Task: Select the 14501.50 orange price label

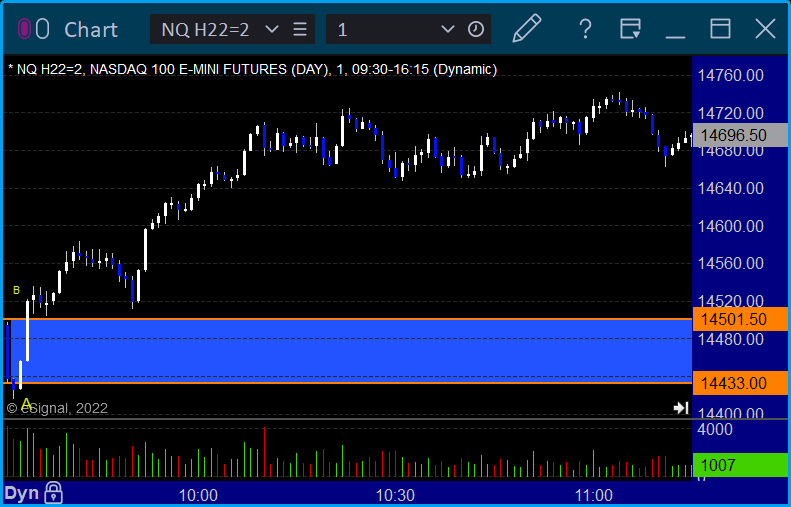Action: point(740,319)
